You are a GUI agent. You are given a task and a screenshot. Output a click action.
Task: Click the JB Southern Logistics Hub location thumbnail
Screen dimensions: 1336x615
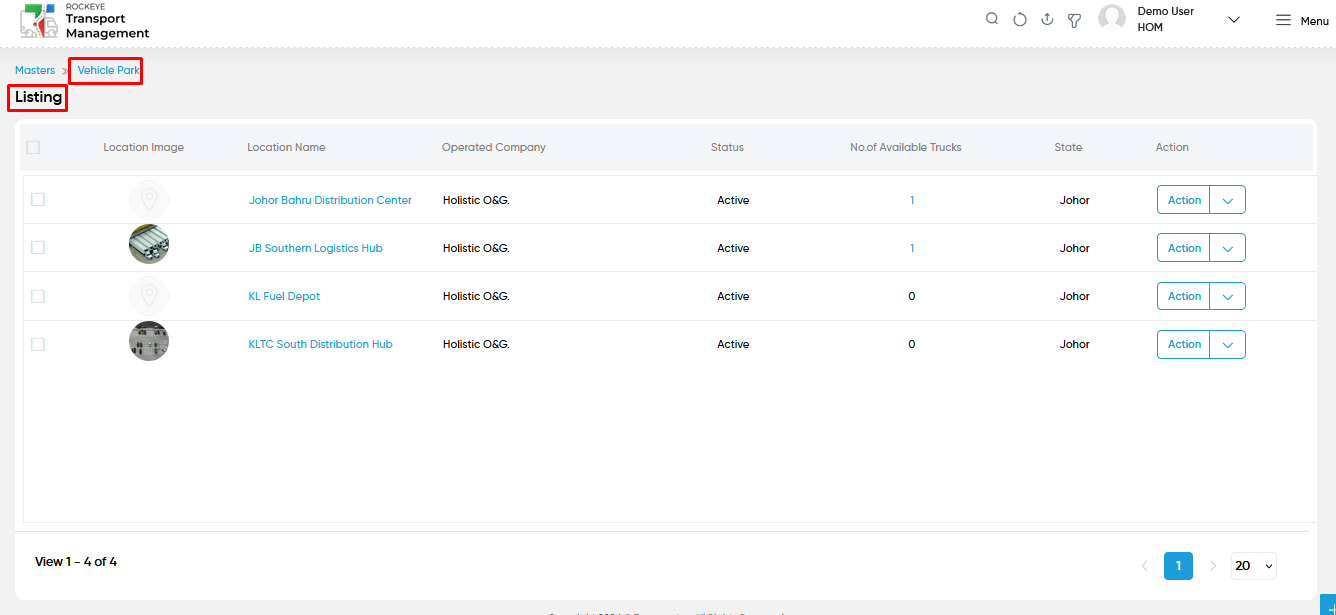click(149, 244)
